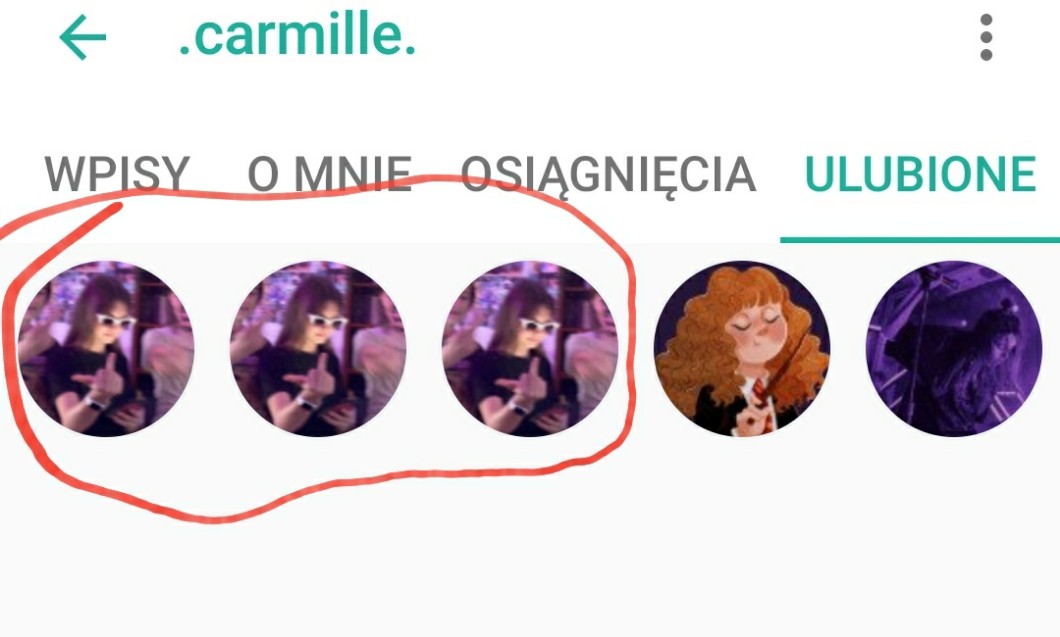
Task: Open the O MNIE tab
Action: (330, 174)
